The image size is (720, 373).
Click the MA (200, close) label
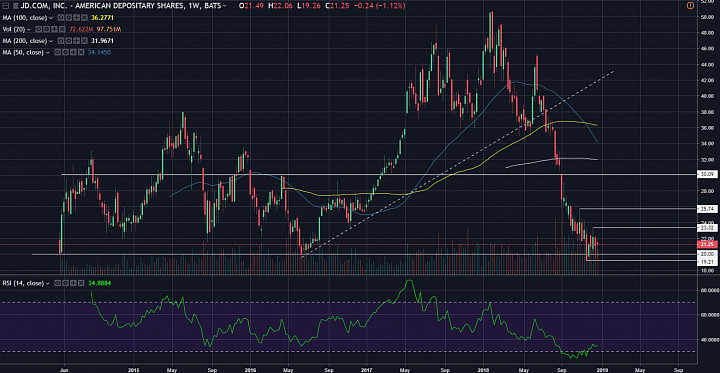(x=25, y=41)
